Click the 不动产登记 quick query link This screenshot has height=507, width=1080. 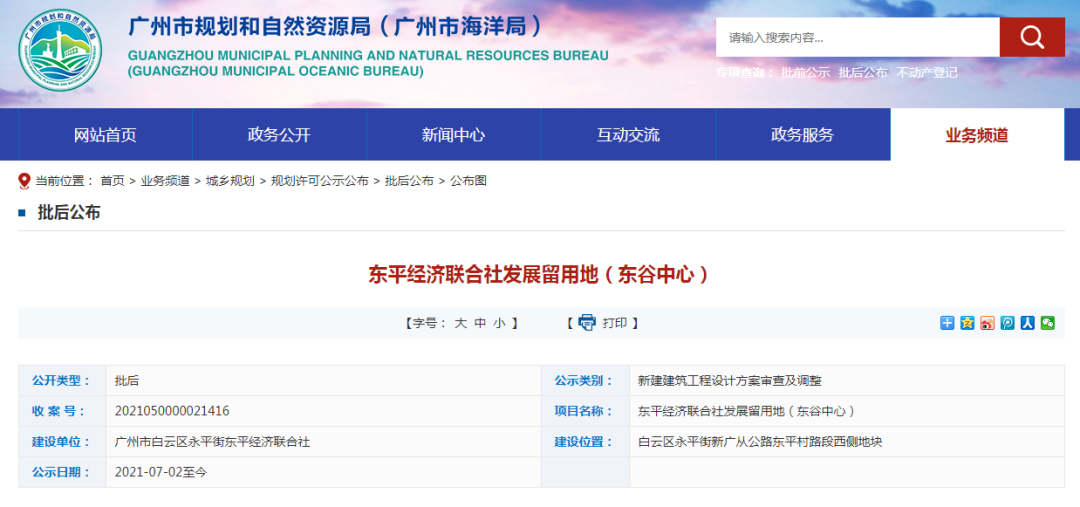(927, 73)
